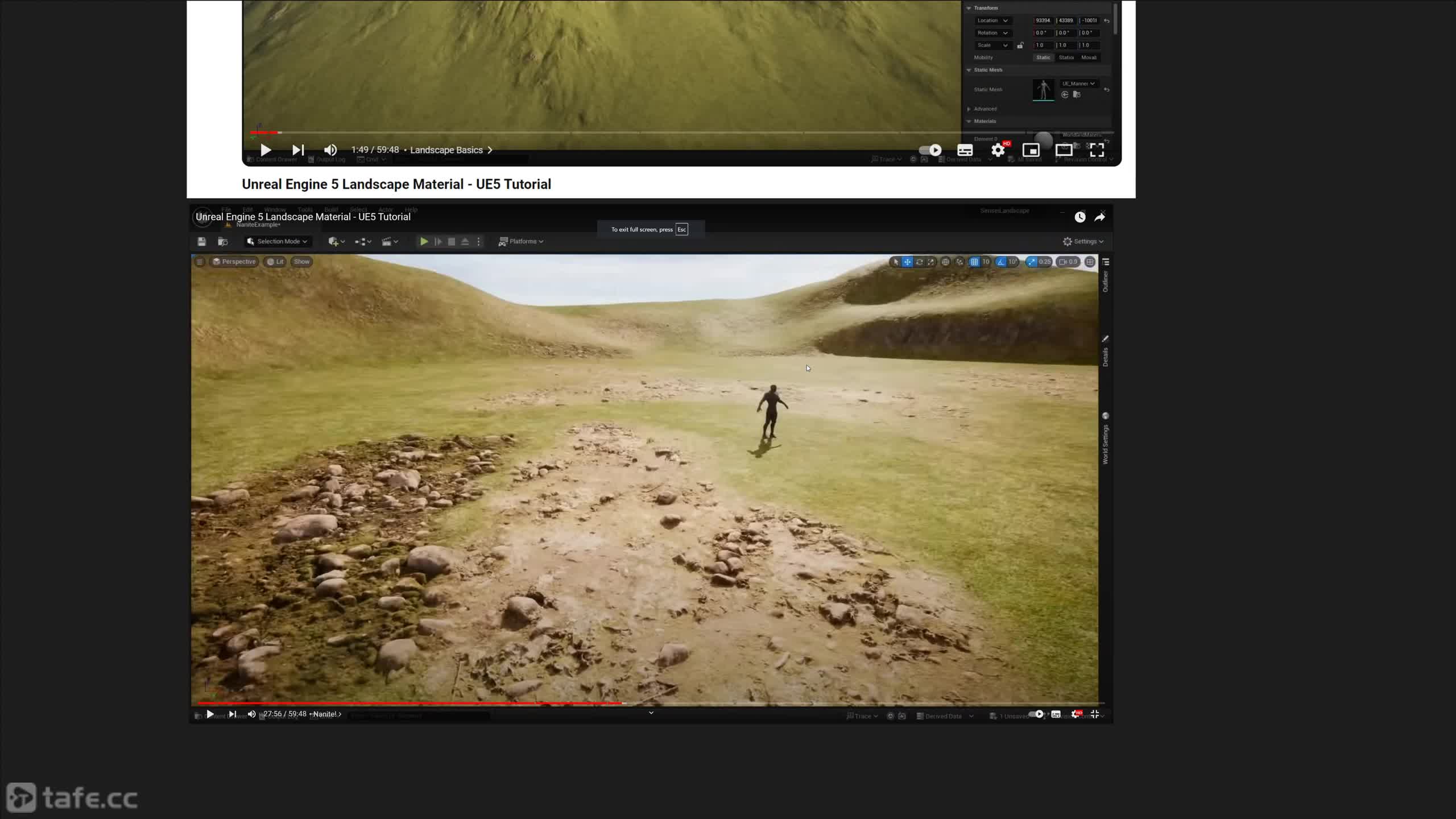
Task: Click the Skip frame button
Action: coord(438,242)
